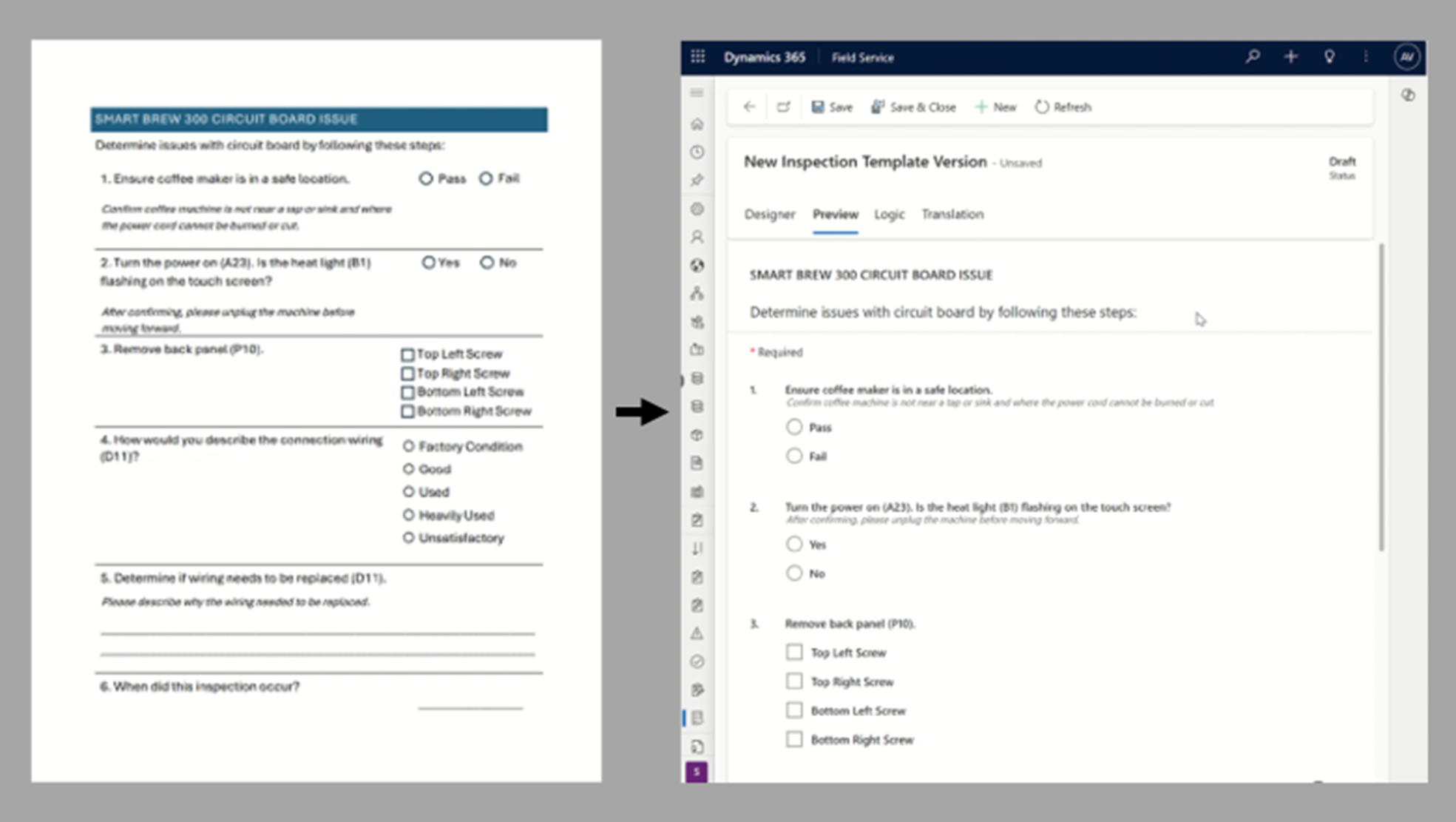Open Pinned pushpin icon in sidebar

click(x=697, y=181)
